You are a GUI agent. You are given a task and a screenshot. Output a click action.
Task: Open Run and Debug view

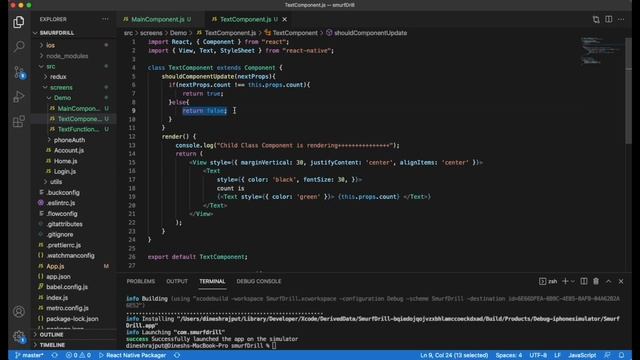[18, 97]
